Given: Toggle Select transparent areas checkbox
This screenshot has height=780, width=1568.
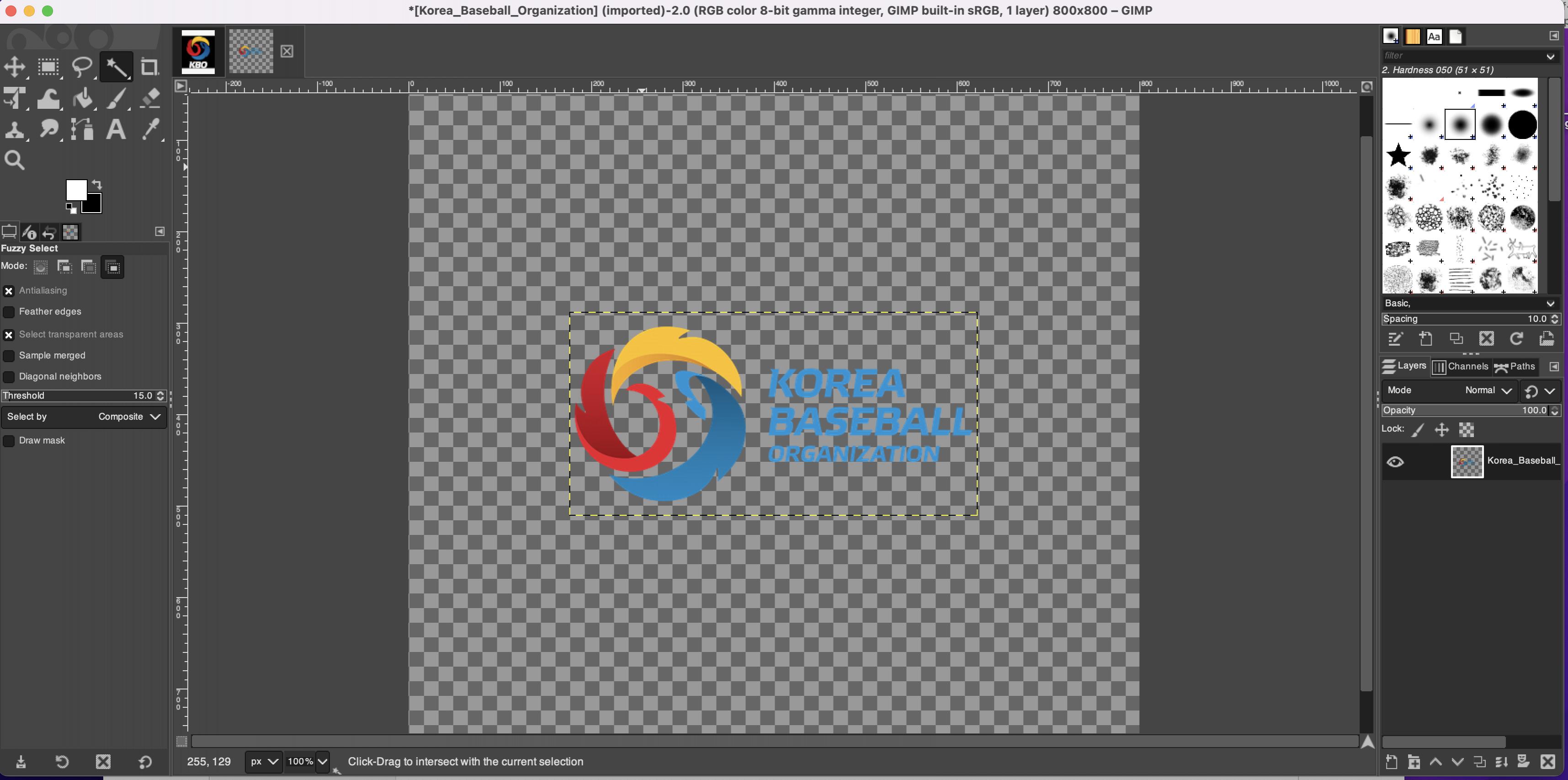Looking at the screenshot, I should (x=9, y=335).
